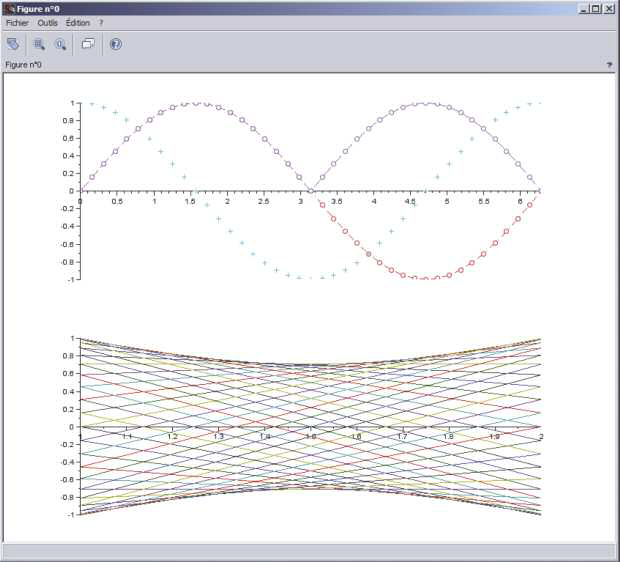Click the application icon in title bar
Image resolution: width=620 pixels, height=562 pixels.
coord(8,8)
